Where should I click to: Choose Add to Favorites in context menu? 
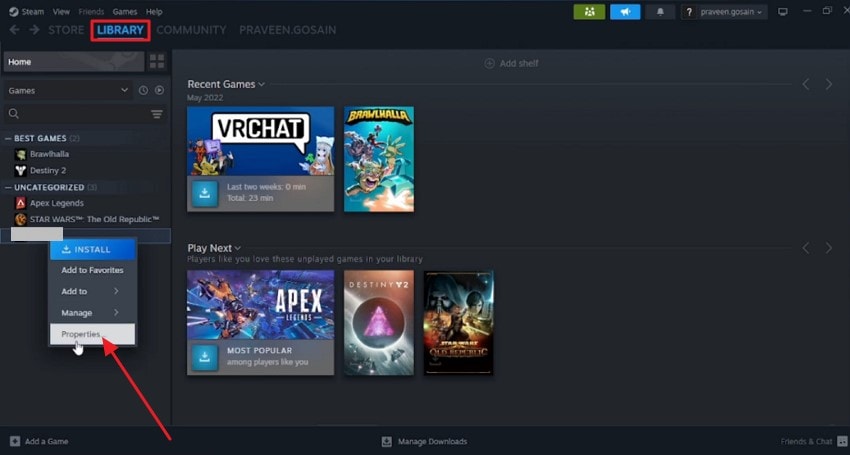point(93,270)
